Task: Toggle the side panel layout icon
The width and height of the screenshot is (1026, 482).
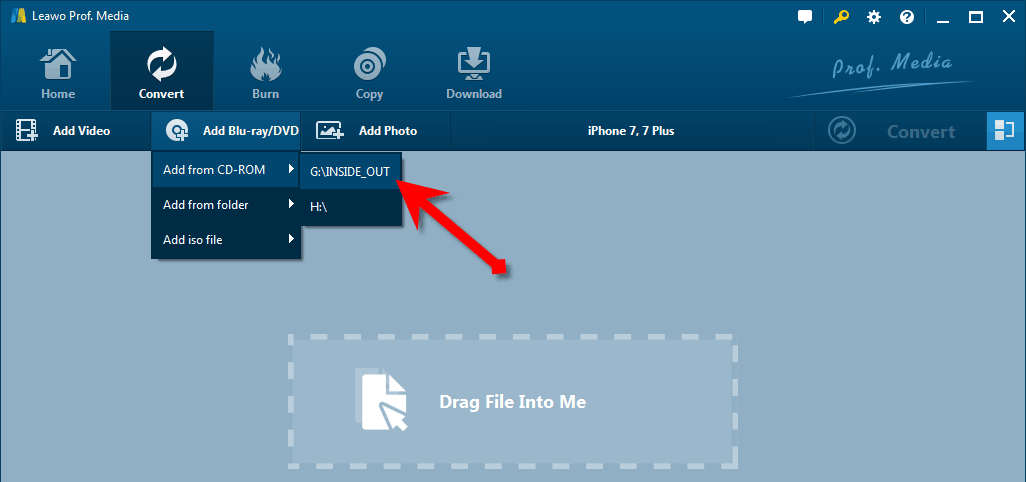Action: pos(1004,131)
